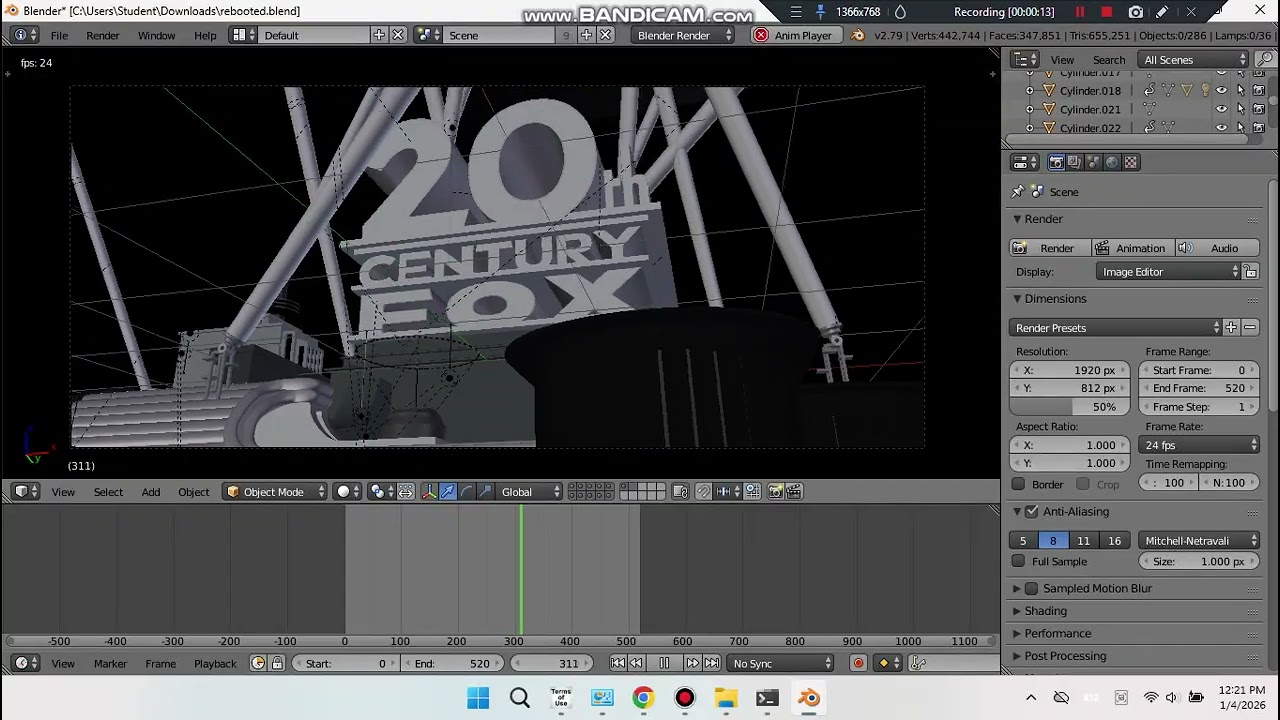This screenshot has height=720, width=1280.
Task: Open the No Sync playback dropdown
Action: coord(781,663)
